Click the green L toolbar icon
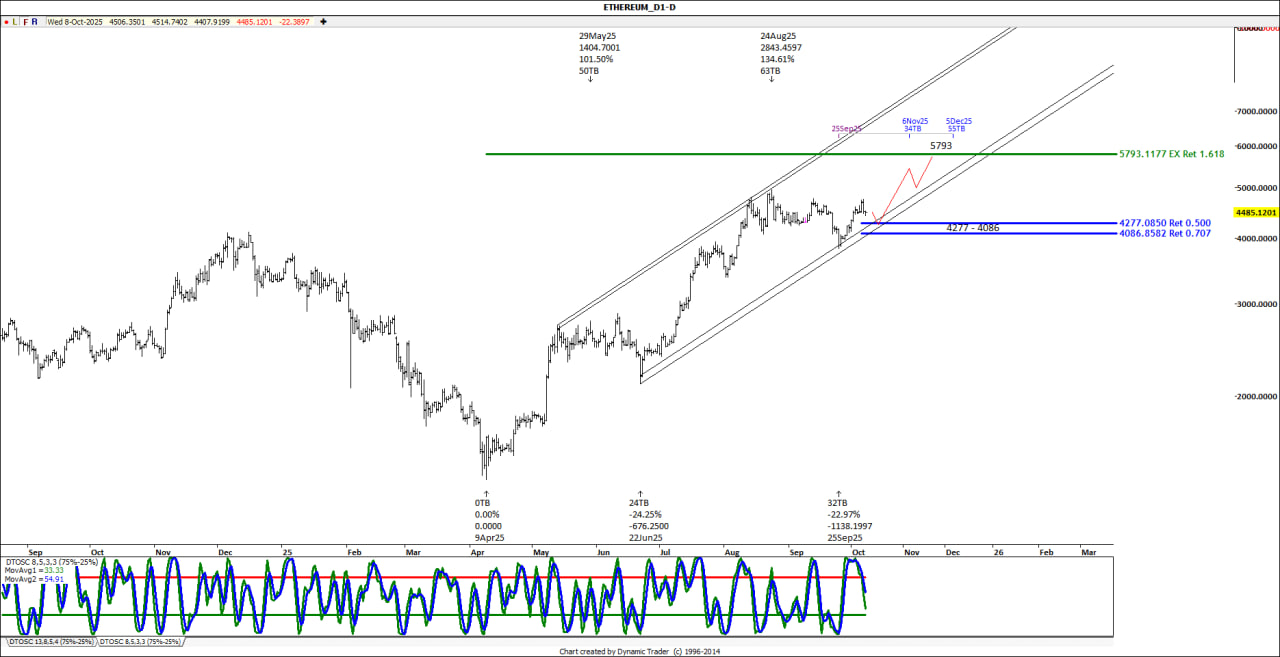This screenshot has width=1280, height=657. pyautogui.click(x=16, y=20)
